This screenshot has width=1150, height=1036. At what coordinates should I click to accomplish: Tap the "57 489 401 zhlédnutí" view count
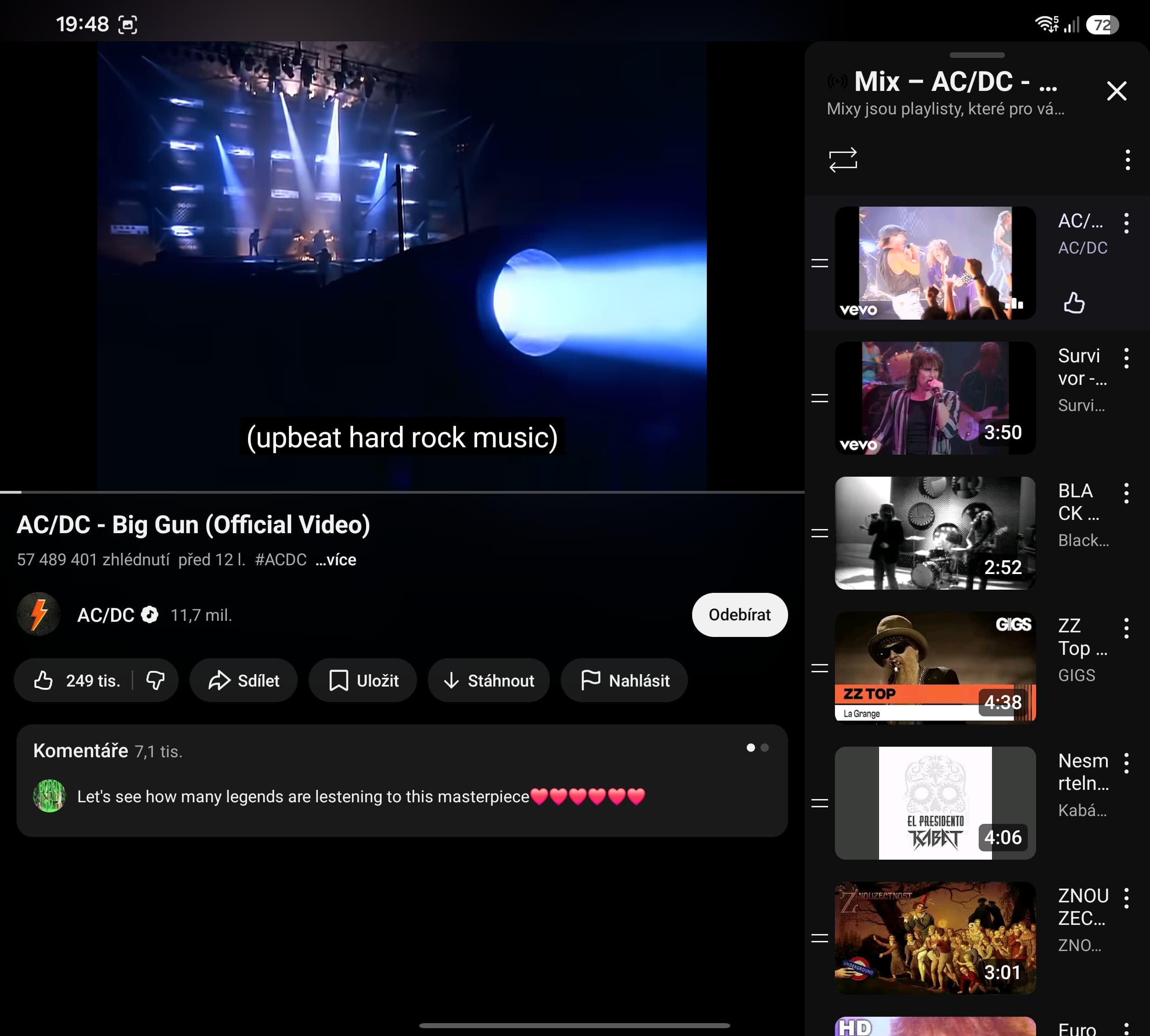click(93, 560)
